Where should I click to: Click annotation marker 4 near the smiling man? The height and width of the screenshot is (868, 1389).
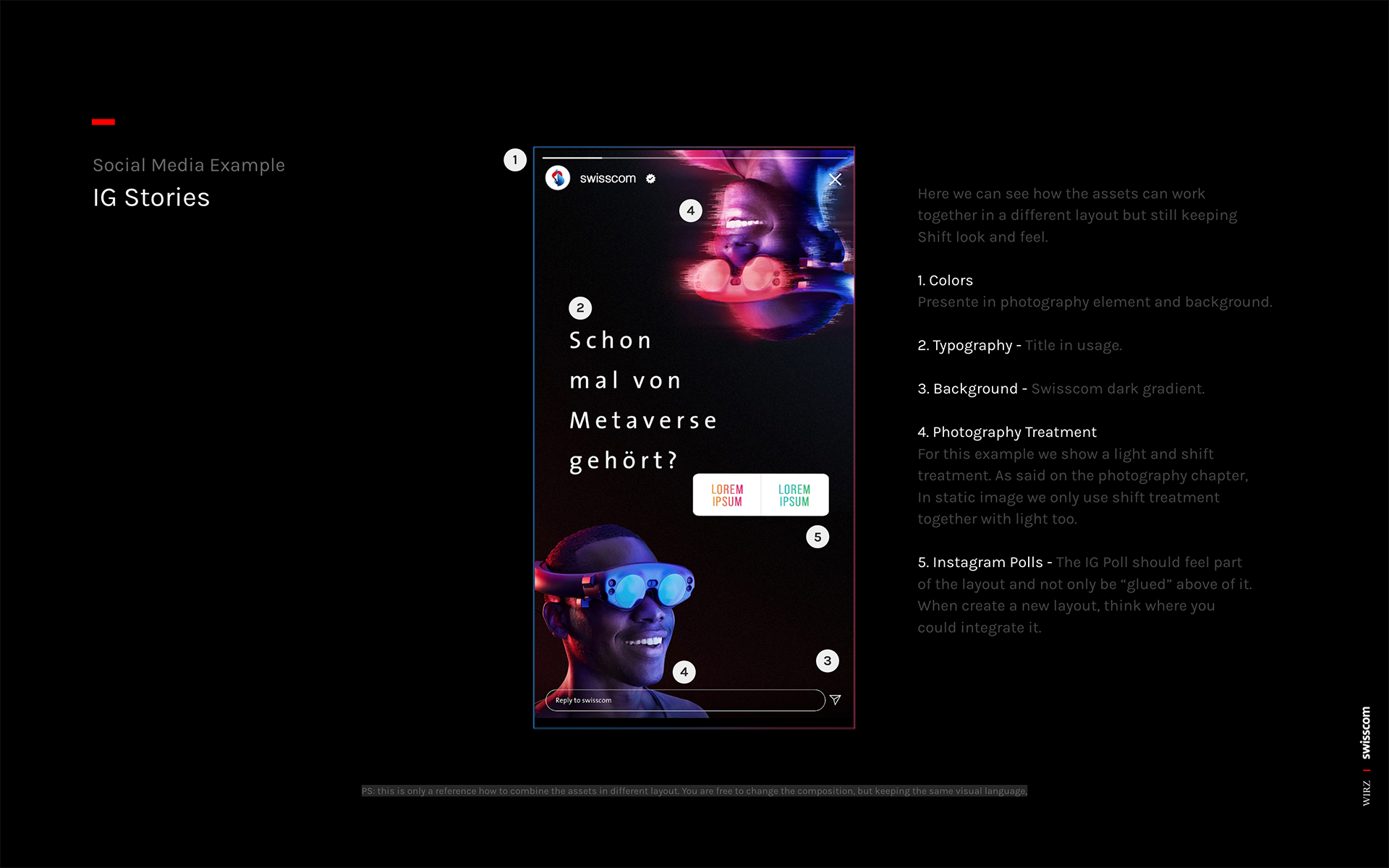point(684,672)
